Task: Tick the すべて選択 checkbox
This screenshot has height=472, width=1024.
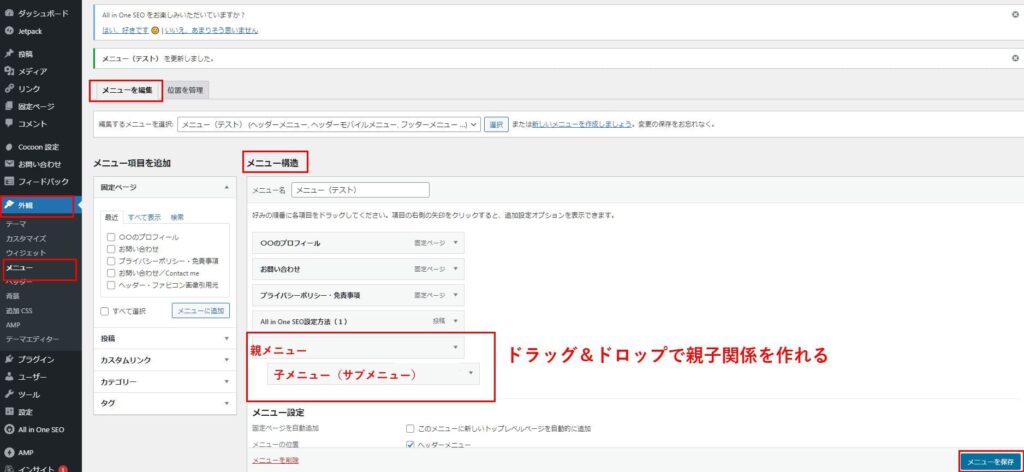Action: point(104,311)
